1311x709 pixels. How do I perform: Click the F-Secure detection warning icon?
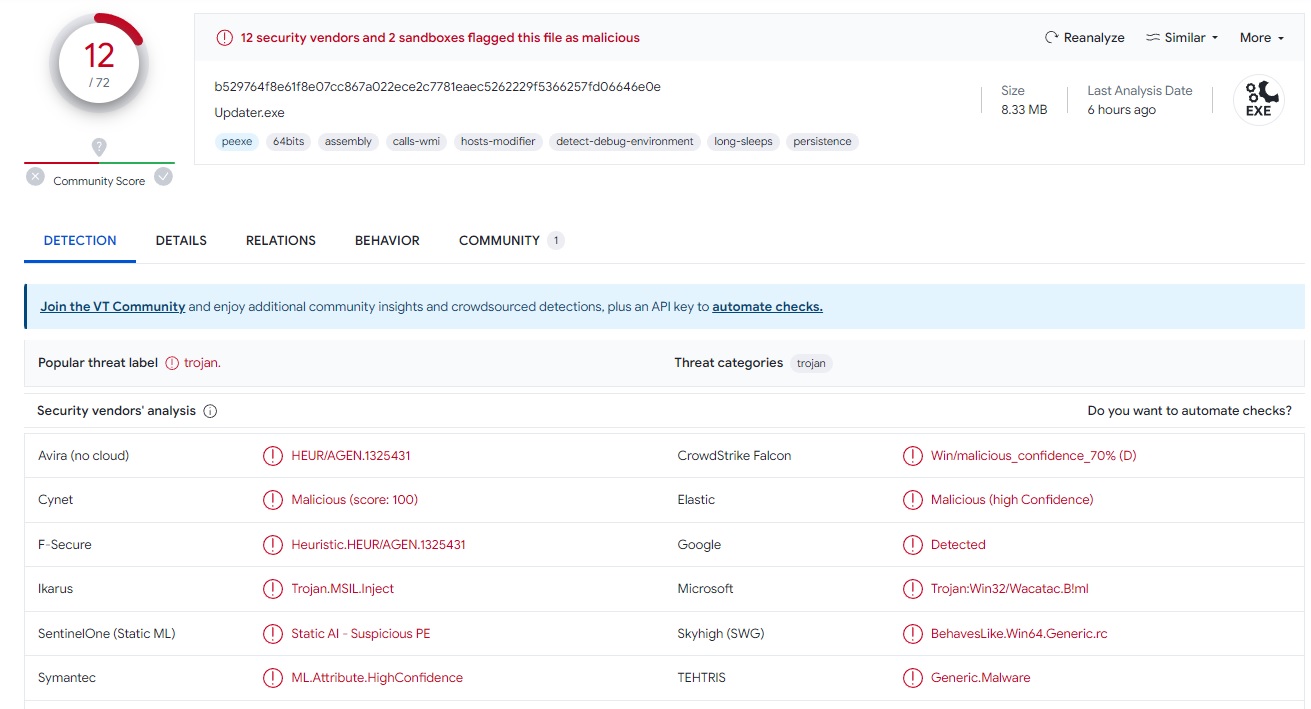pyautogui.click(x=272, y=545)
